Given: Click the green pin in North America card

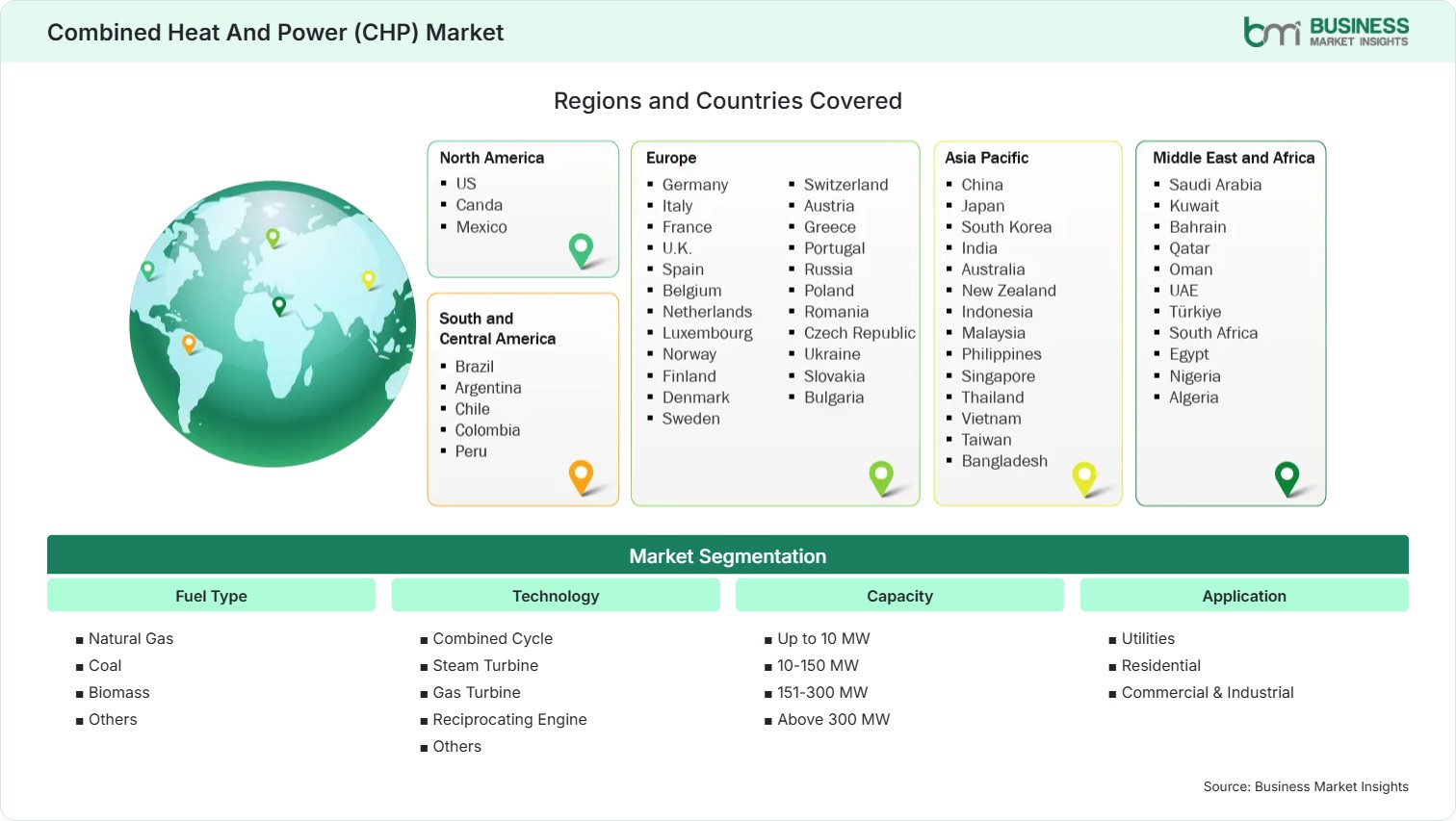Looking at the screenshot, I should (x=581, y=250).
